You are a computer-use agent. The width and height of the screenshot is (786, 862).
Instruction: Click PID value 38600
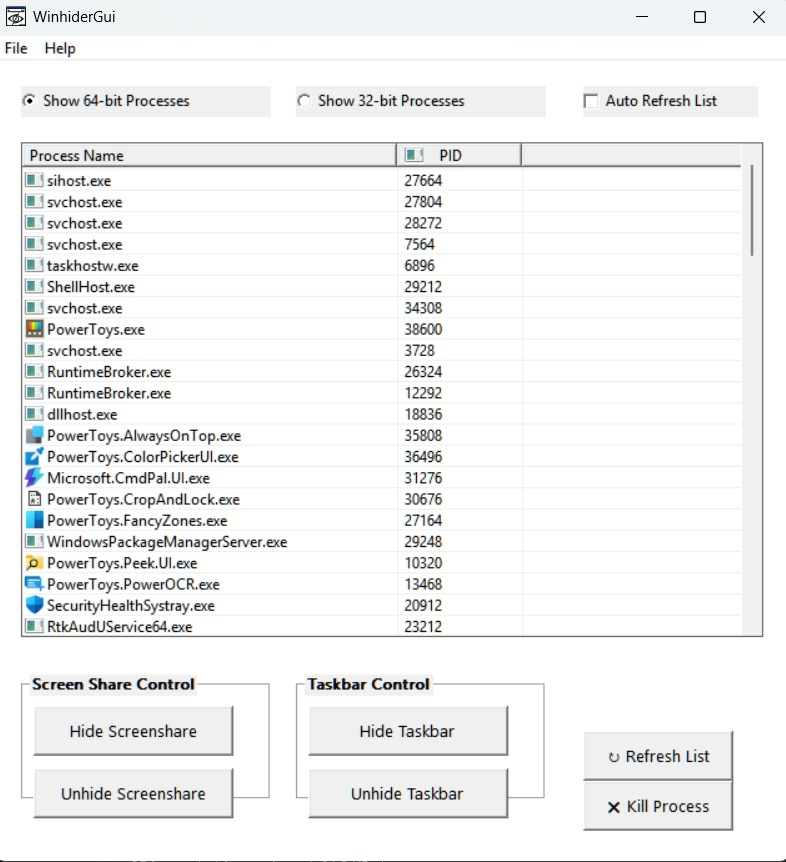(423, 329)
